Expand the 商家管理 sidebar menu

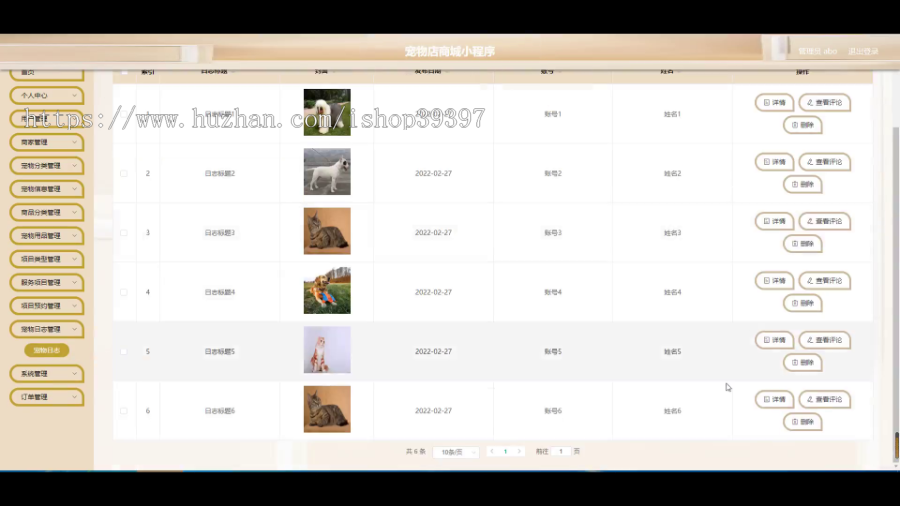pos(46,142)
